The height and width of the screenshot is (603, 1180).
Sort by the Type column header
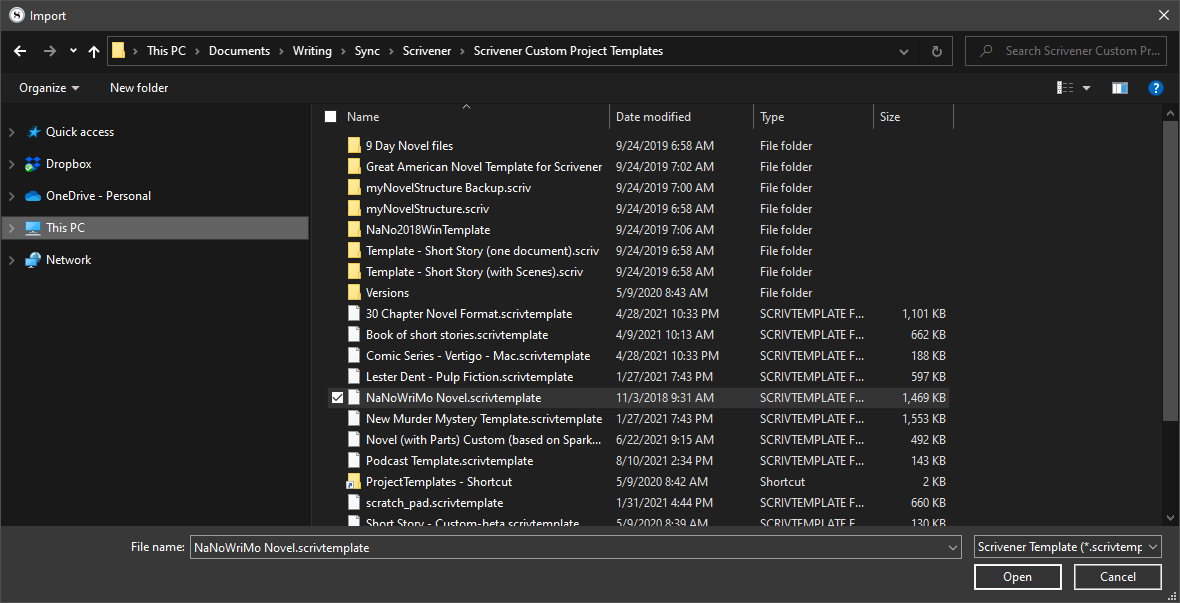pyautogui.click(x=772, y=117)
